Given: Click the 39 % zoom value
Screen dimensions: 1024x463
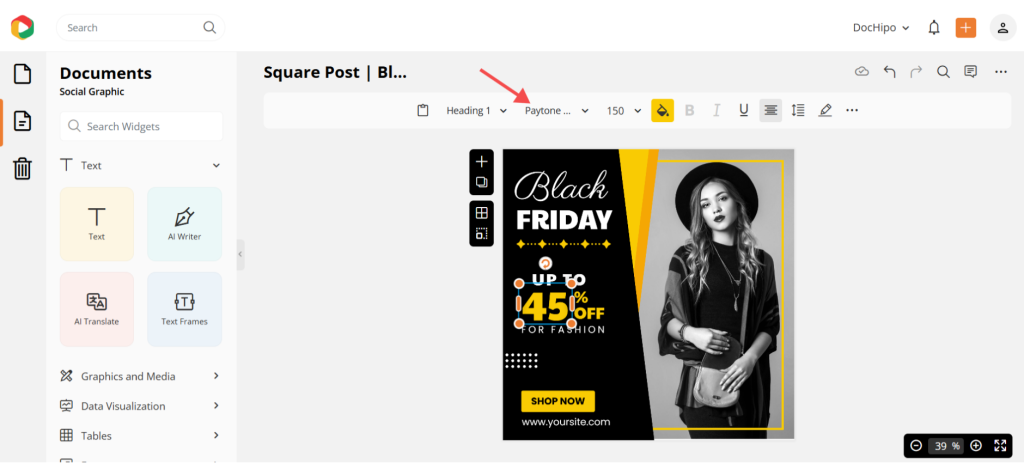Looking at the screenshot, I should [946, 446].
